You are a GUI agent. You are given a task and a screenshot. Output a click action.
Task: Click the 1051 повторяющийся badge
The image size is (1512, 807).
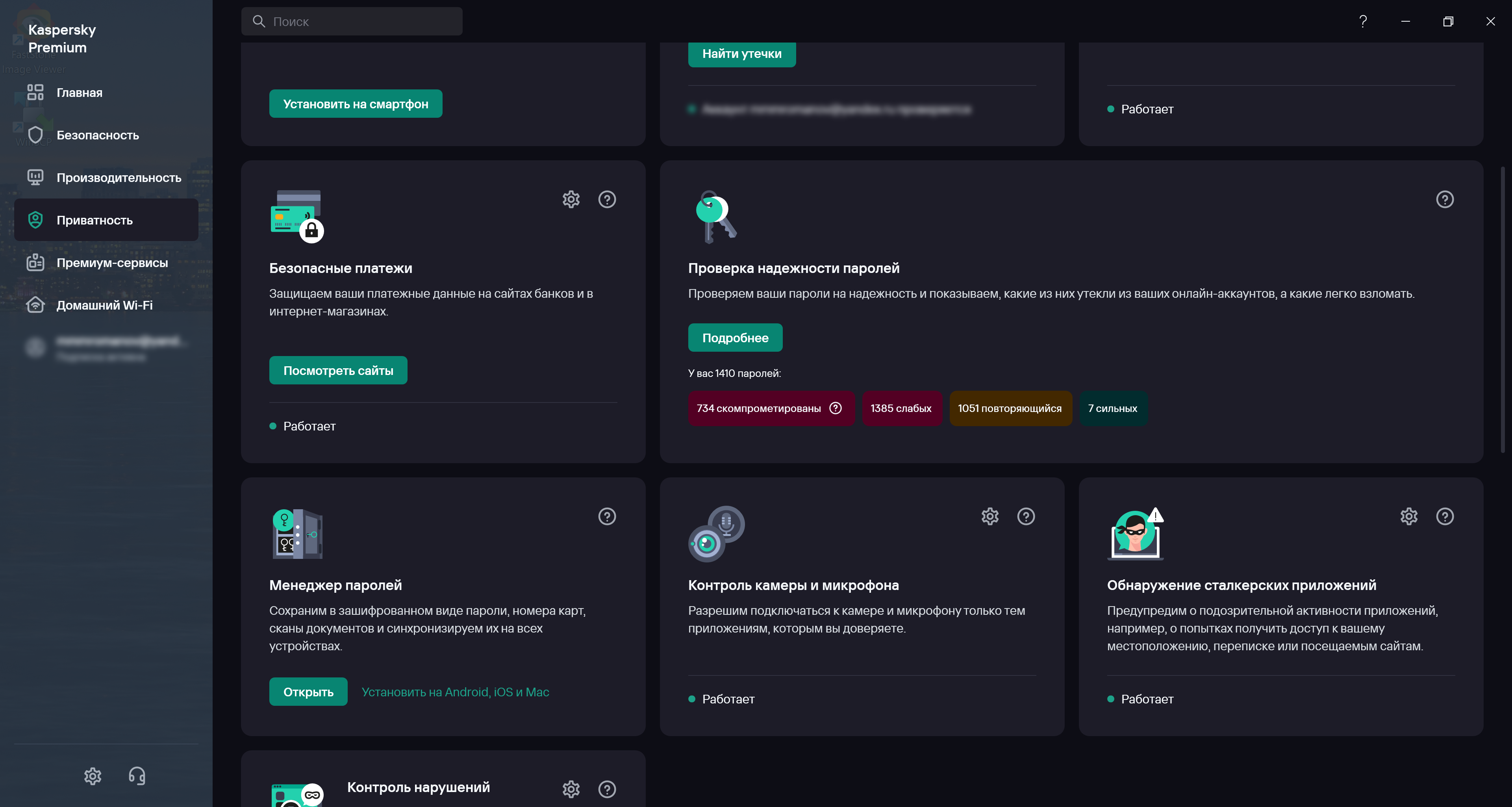[x=1010, y=408]
